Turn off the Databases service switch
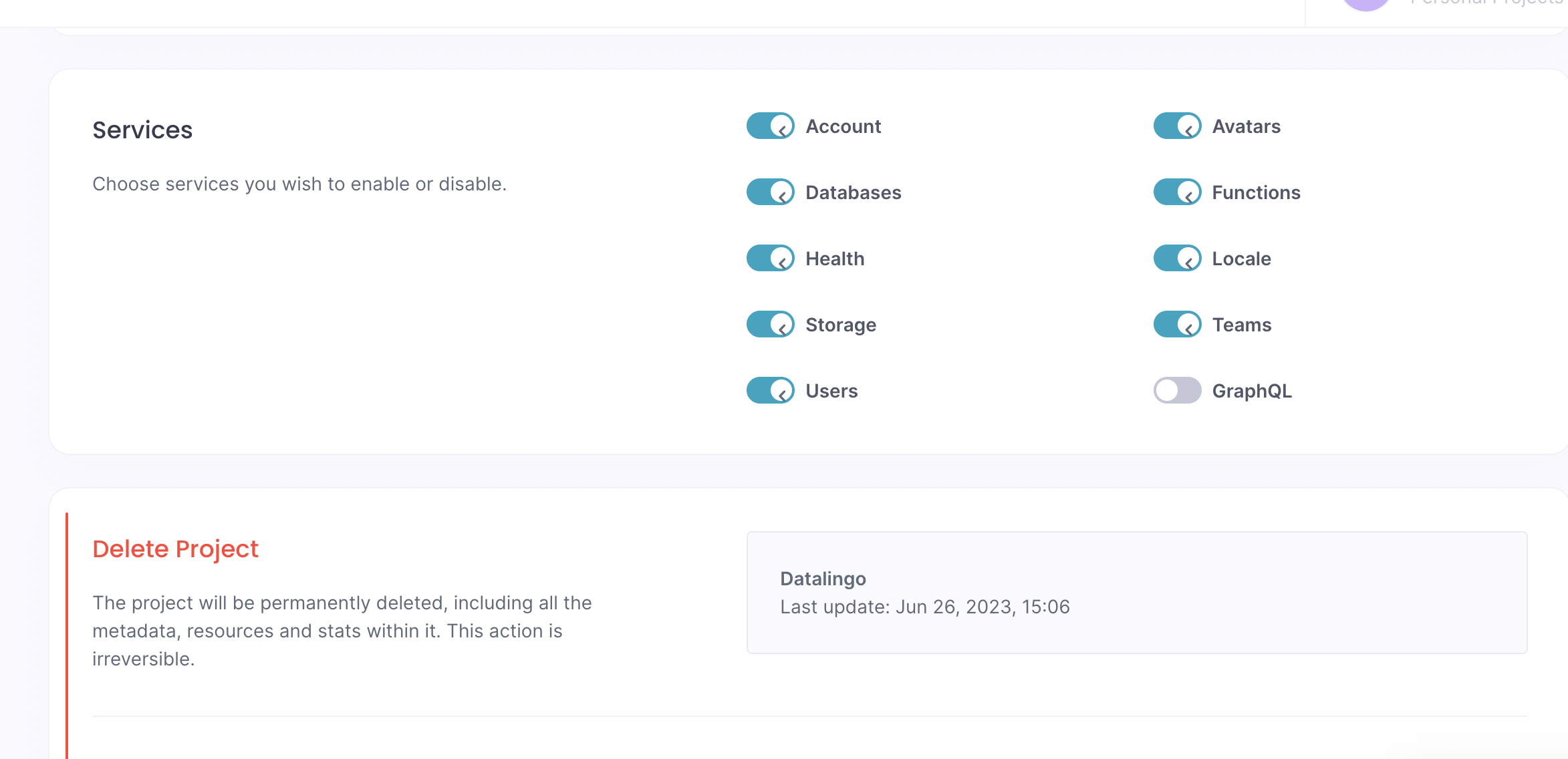The height and width of the screenshot is (759, 1568). [x=770, y=192]
